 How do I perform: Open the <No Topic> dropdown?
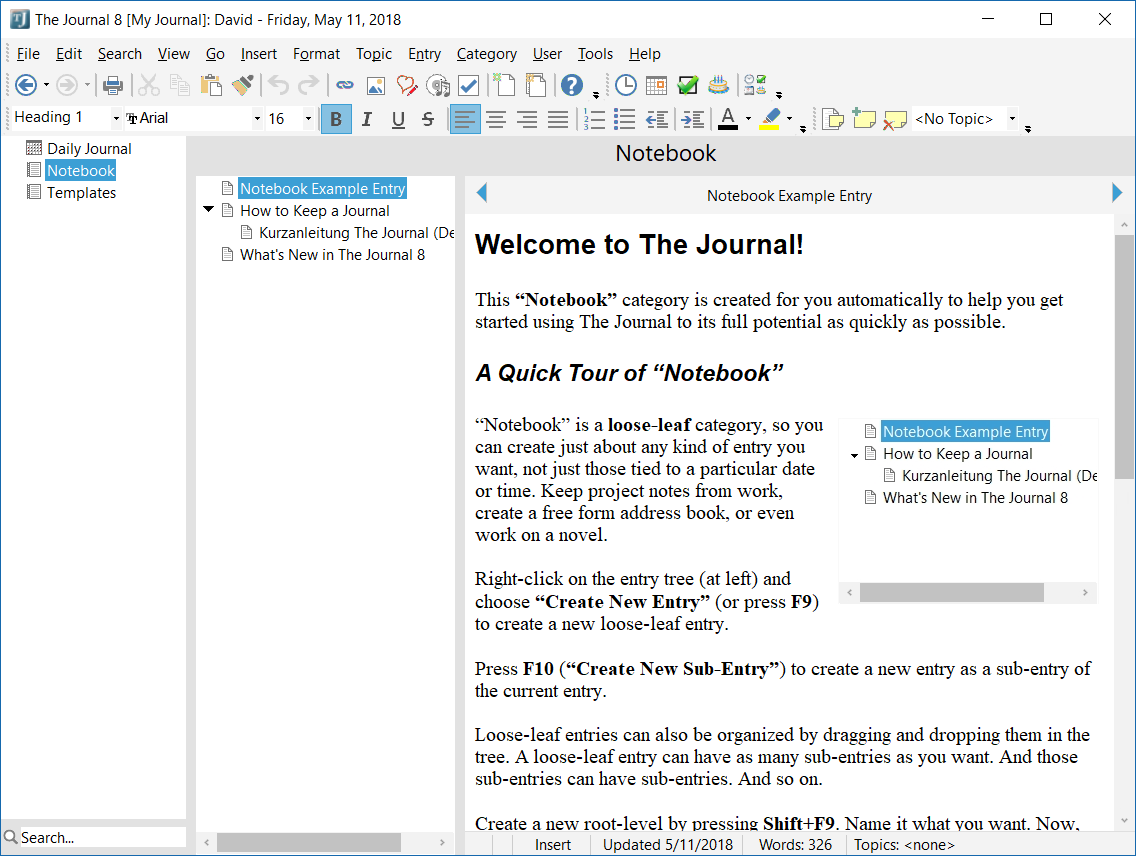point(1012,118)
